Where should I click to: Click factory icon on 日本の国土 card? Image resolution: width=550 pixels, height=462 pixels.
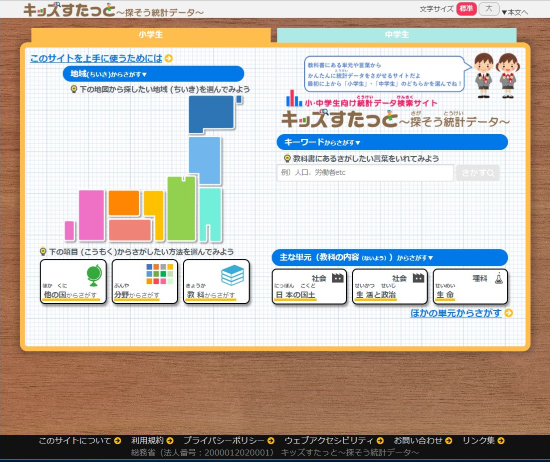(337, 278)
